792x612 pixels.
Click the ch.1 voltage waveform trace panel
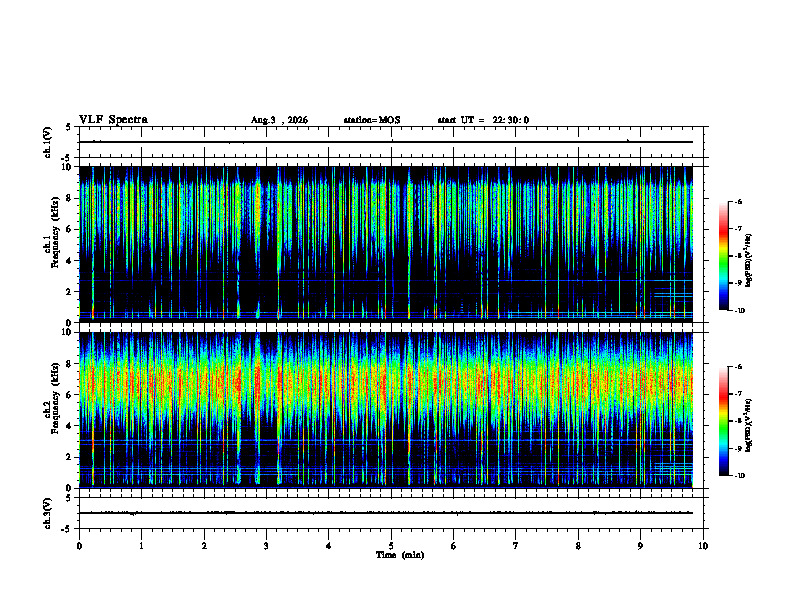[x=391, y=142]
